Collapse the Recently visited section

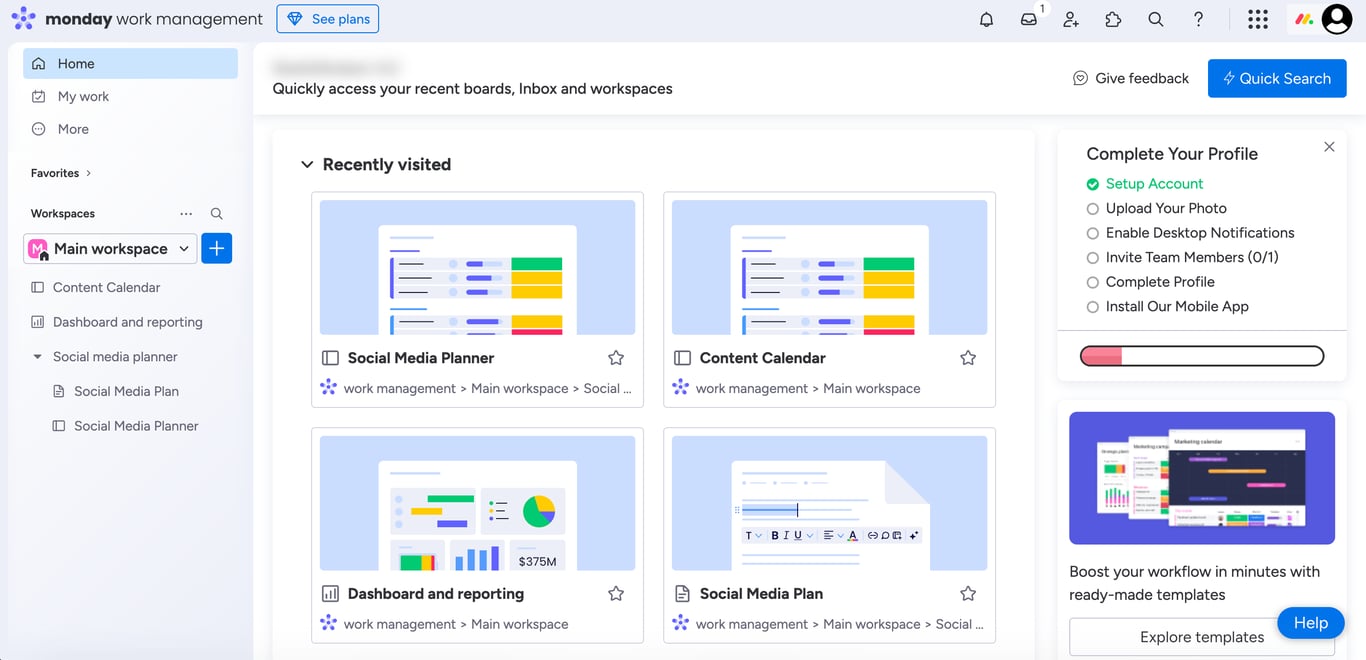(x=306, y=164)
